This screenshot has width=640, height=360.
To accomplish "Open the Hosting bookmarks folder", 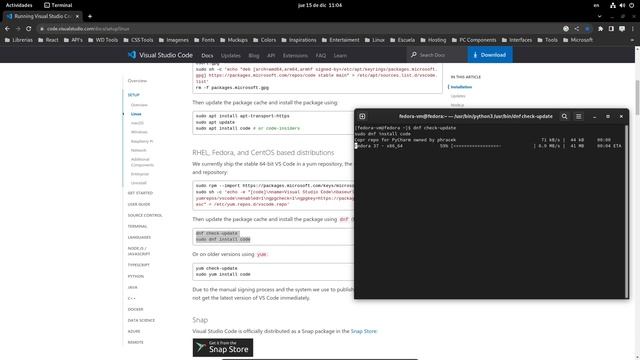I will tap(433, 40).
